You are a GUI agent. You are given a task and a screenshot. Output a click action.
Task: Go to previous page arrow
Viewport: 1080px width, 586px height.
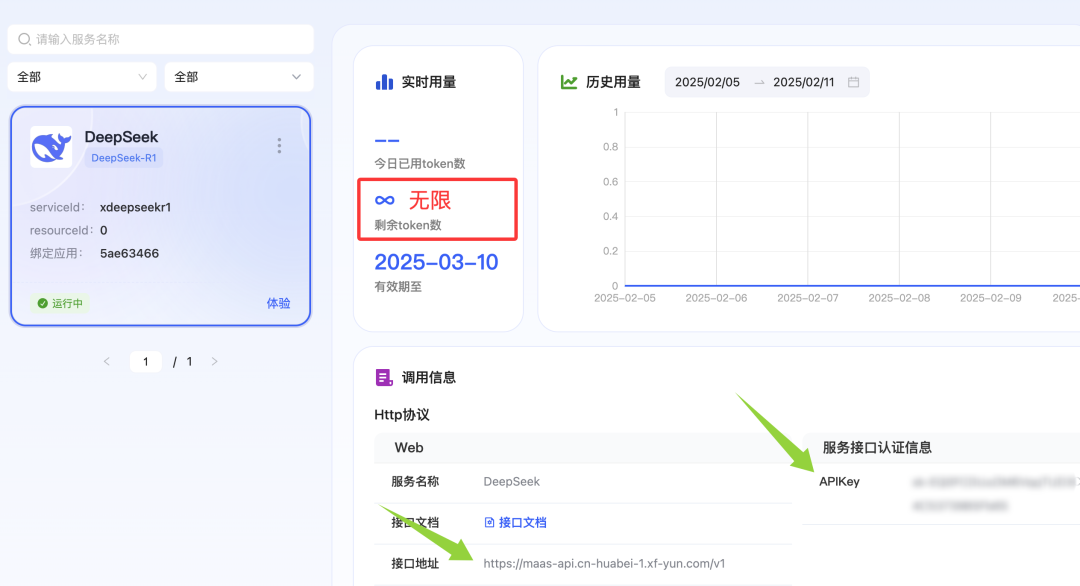click(x=107, y=362)
